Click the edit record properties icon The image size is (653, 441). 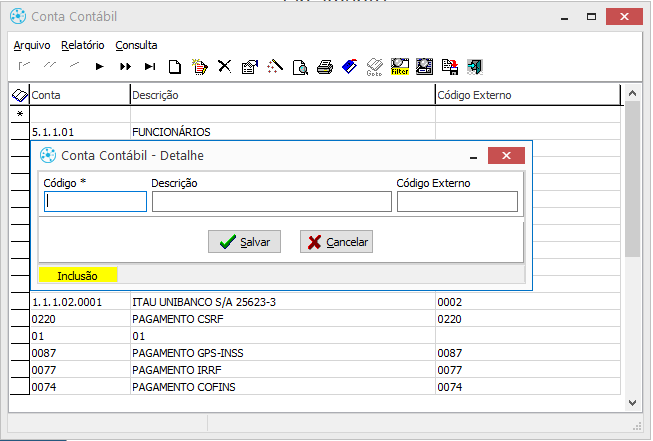(250, 67)
